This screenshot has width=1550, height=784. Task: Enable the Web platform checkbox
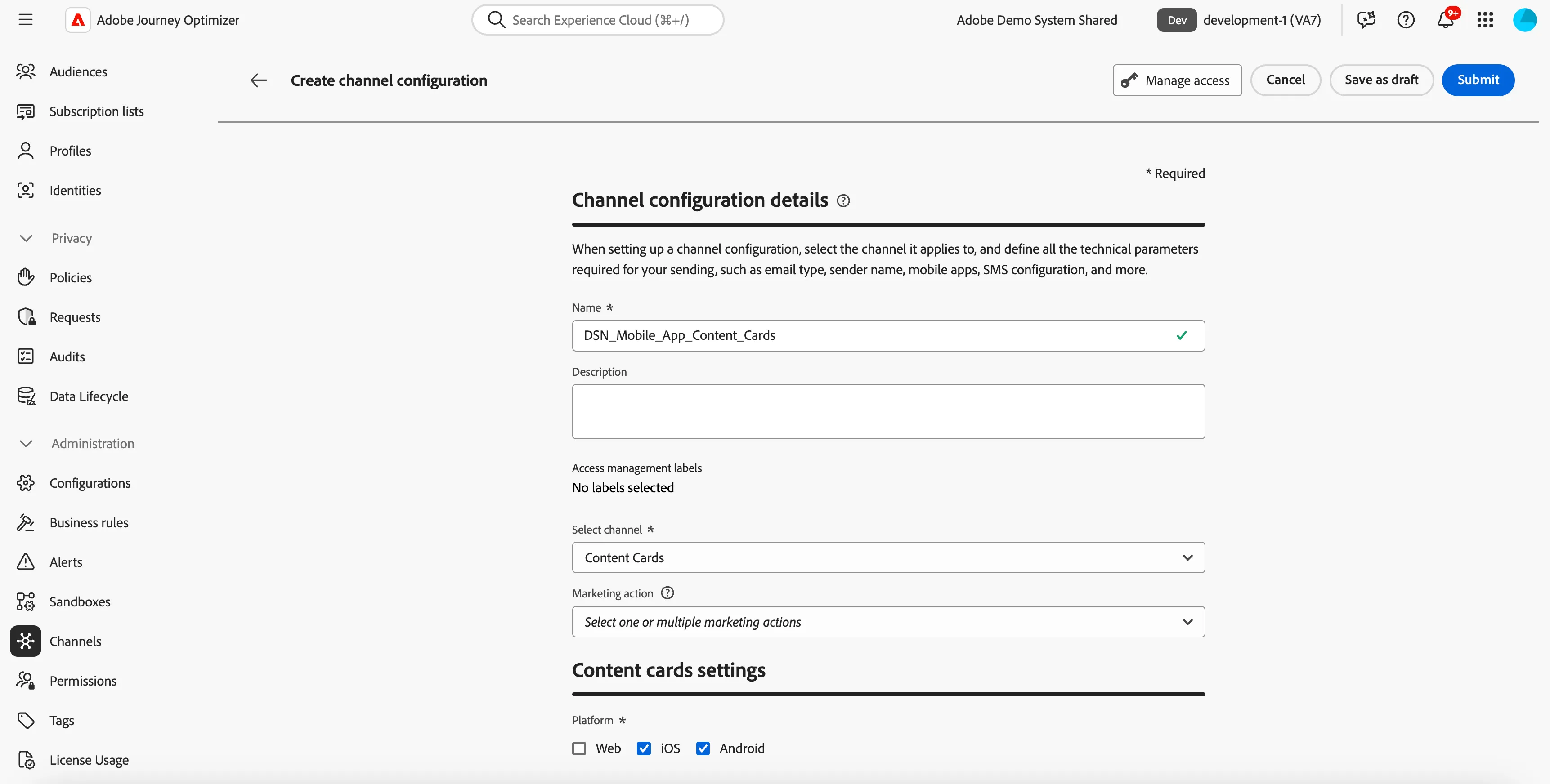coord(579,748)
